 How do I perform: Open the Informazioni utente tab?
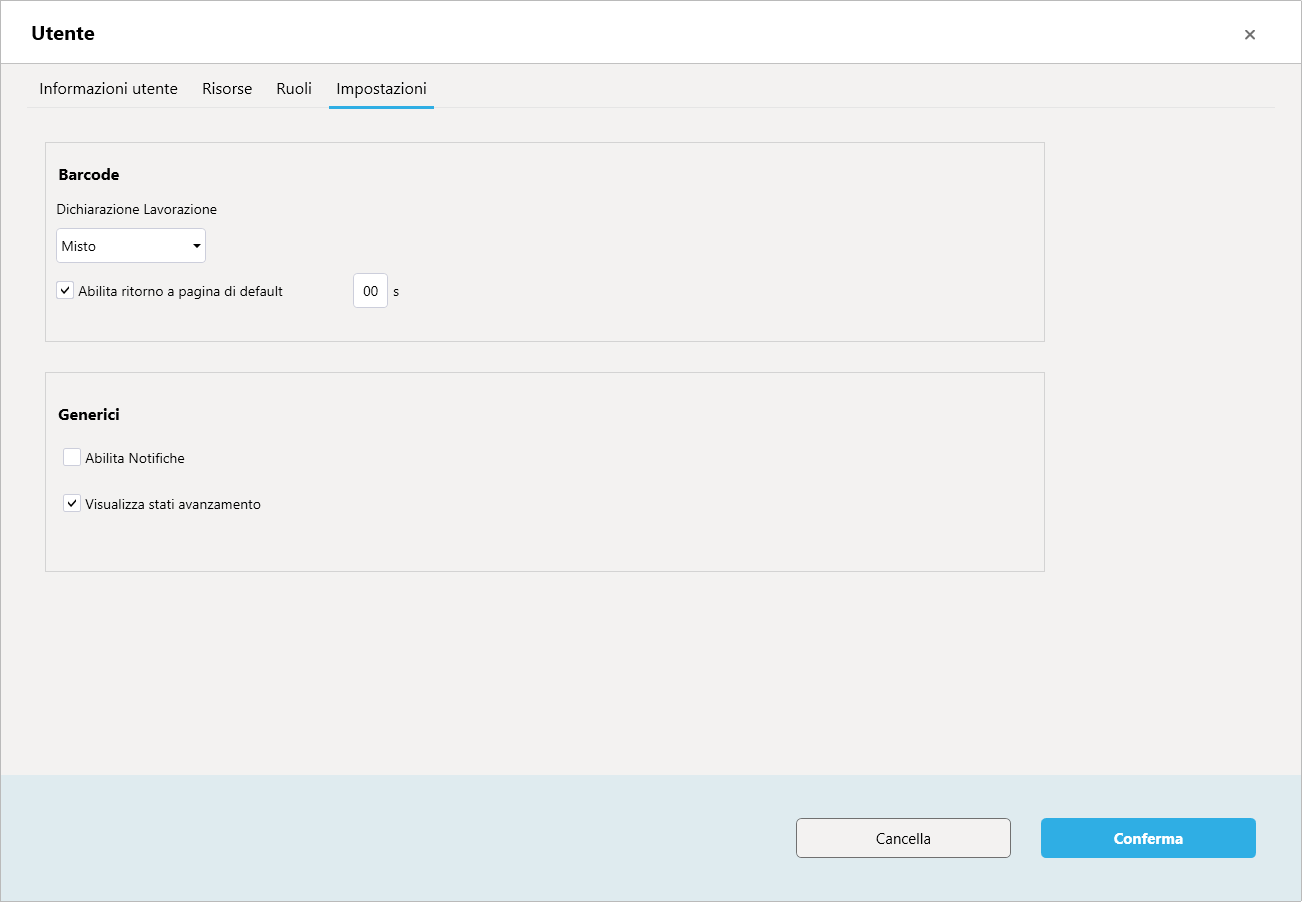(x=108, y=88)
